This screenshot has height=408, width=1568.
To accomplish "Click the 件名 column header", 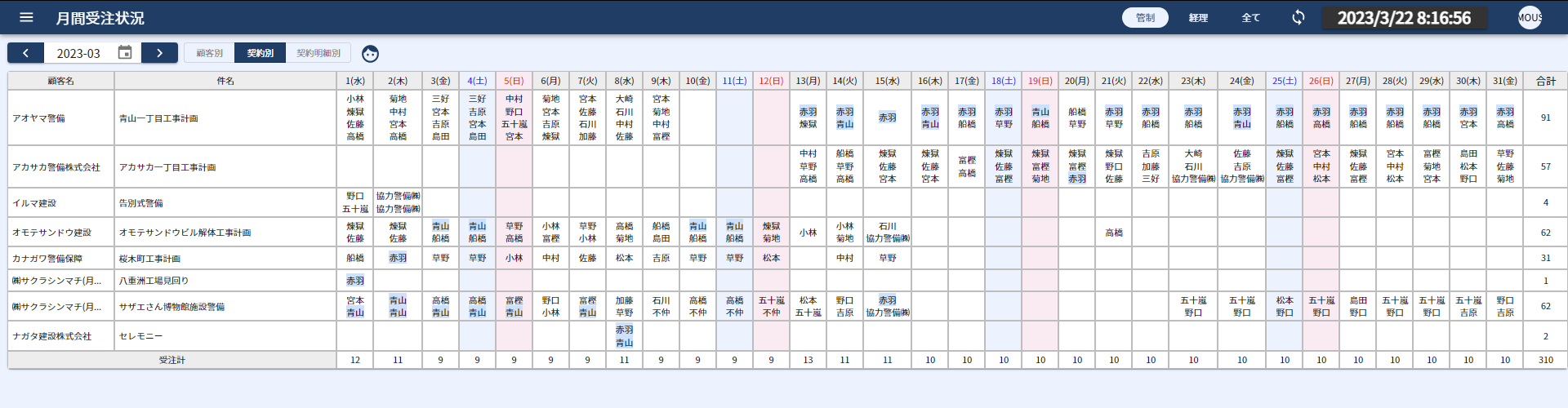I will pyautogui.click(x=225, y=81).
